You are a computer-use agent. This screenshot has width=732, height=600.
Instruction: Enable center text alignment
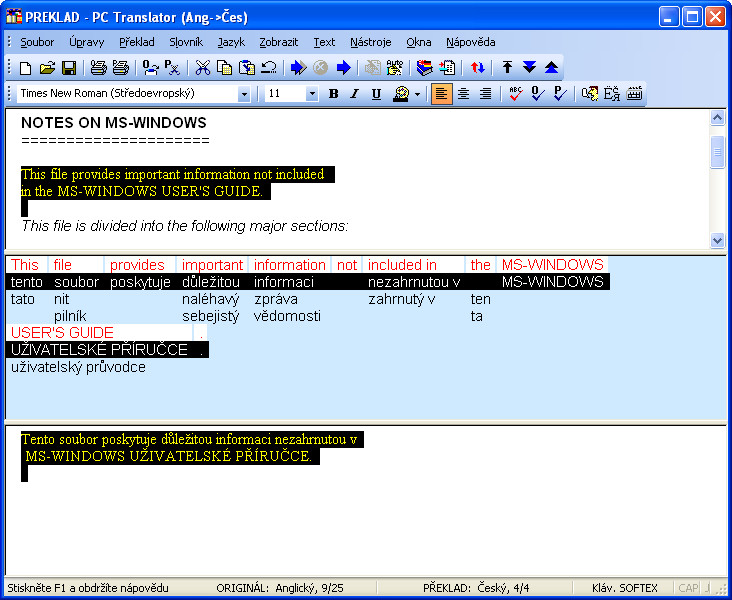463,94
